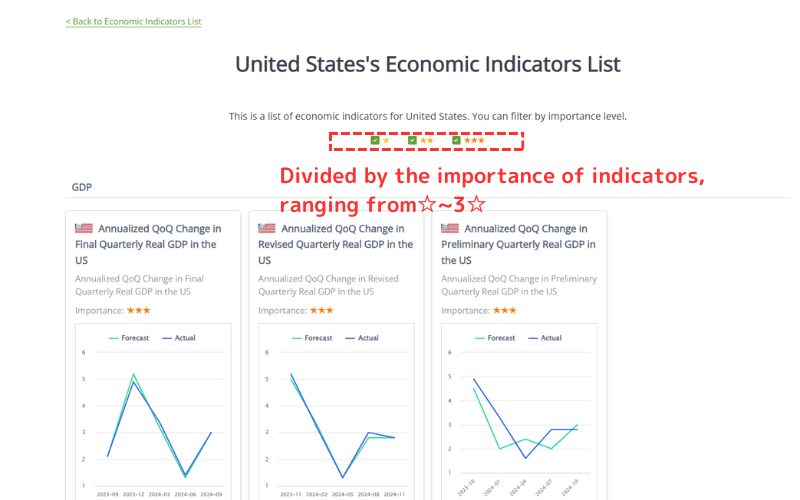Go back to Economic Indicators List
Viewport: 800px width, 500px height.
134,21
